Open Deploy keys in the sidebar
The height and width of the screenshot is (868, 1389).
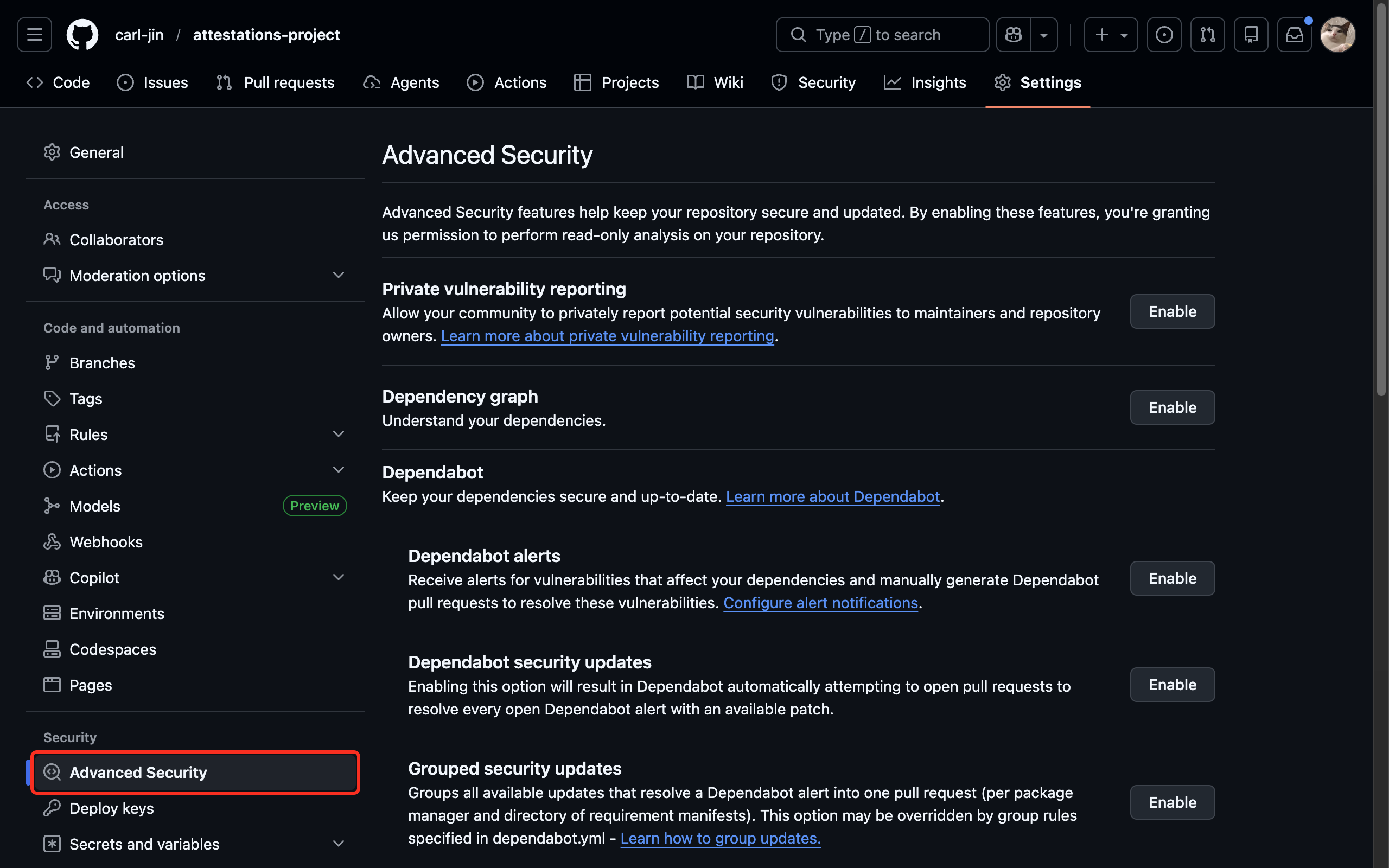[111, 808]
